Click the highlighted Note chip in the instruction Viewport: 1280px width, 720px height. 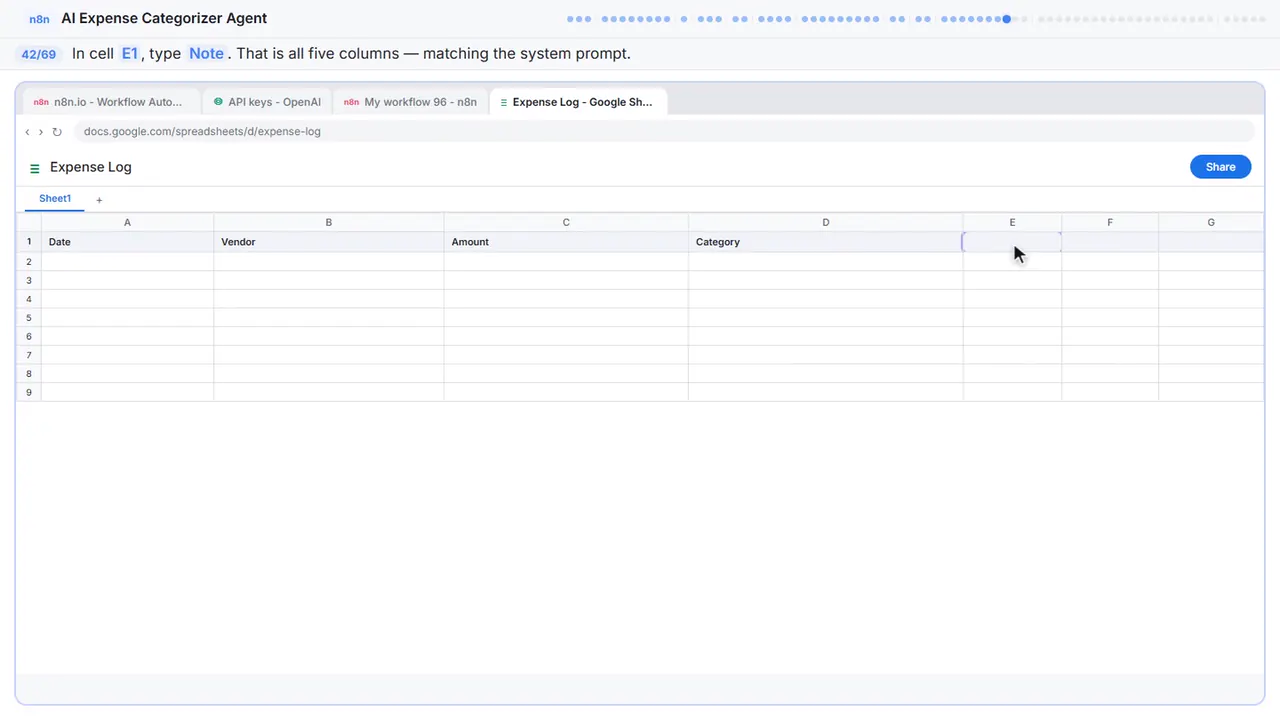pos(207,54)
